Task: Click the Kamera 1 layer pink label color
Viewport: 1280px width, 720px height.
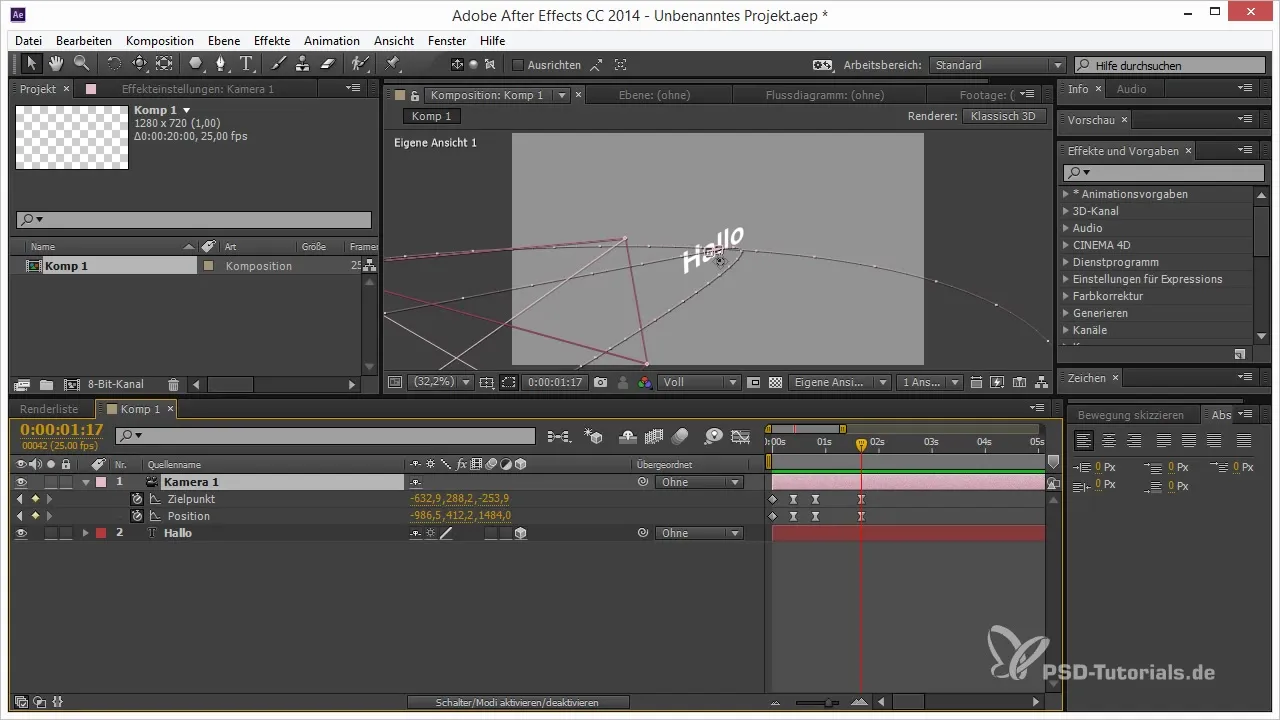Action: [100, 482]
